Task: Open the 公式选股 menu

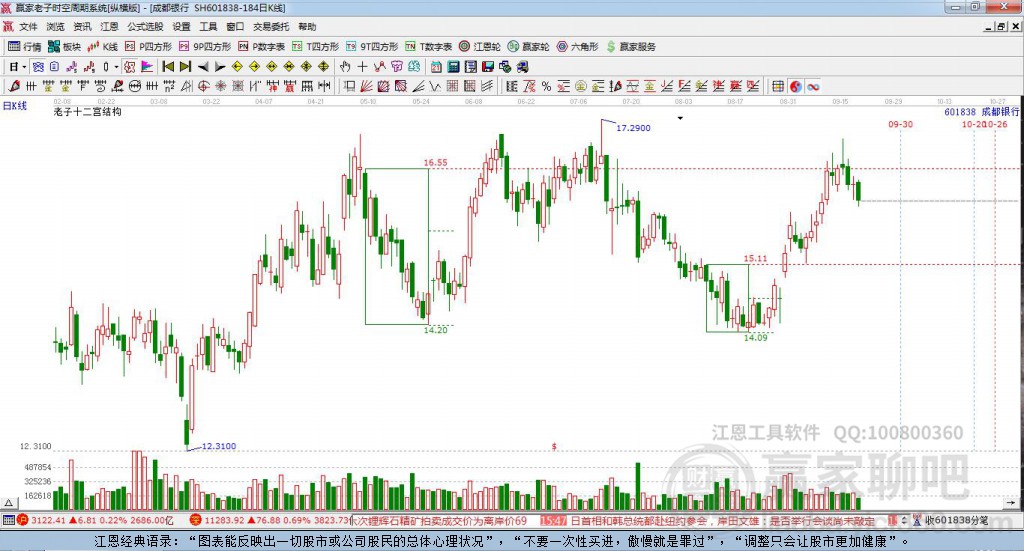Action: pos(145,27)
